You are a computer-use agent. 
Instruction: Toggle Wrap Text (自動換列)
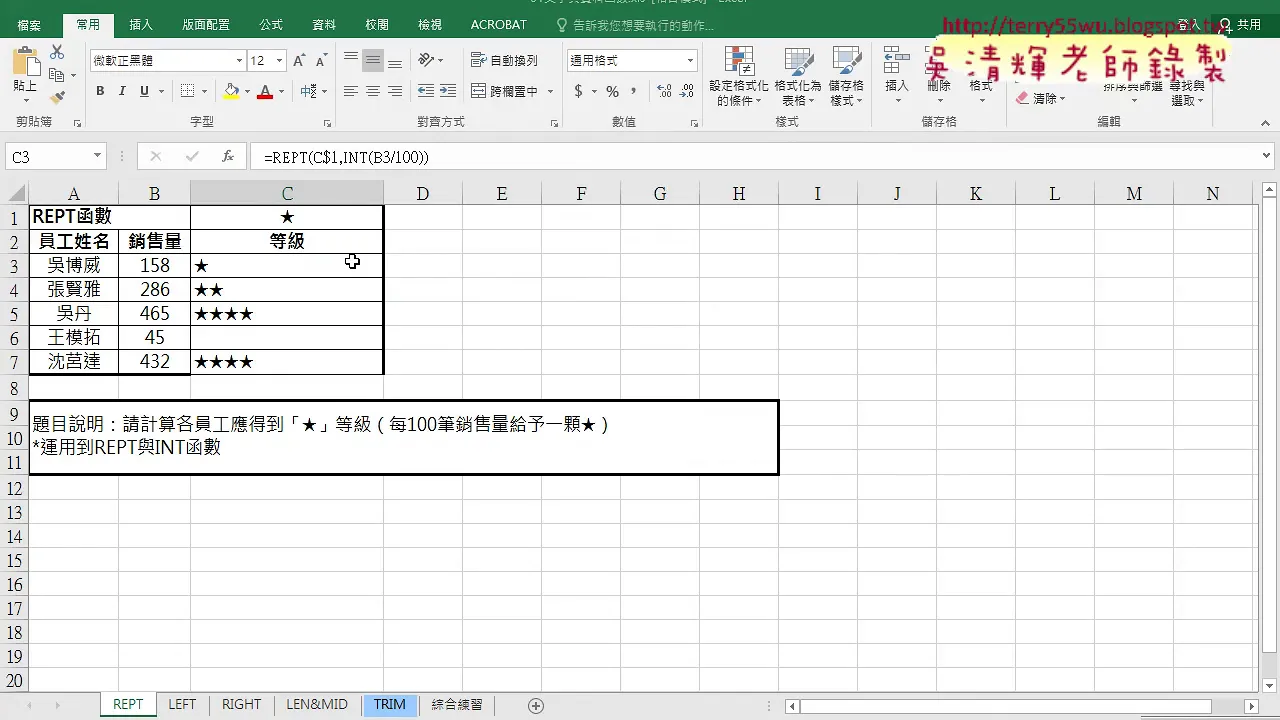[x=505, y=61]
